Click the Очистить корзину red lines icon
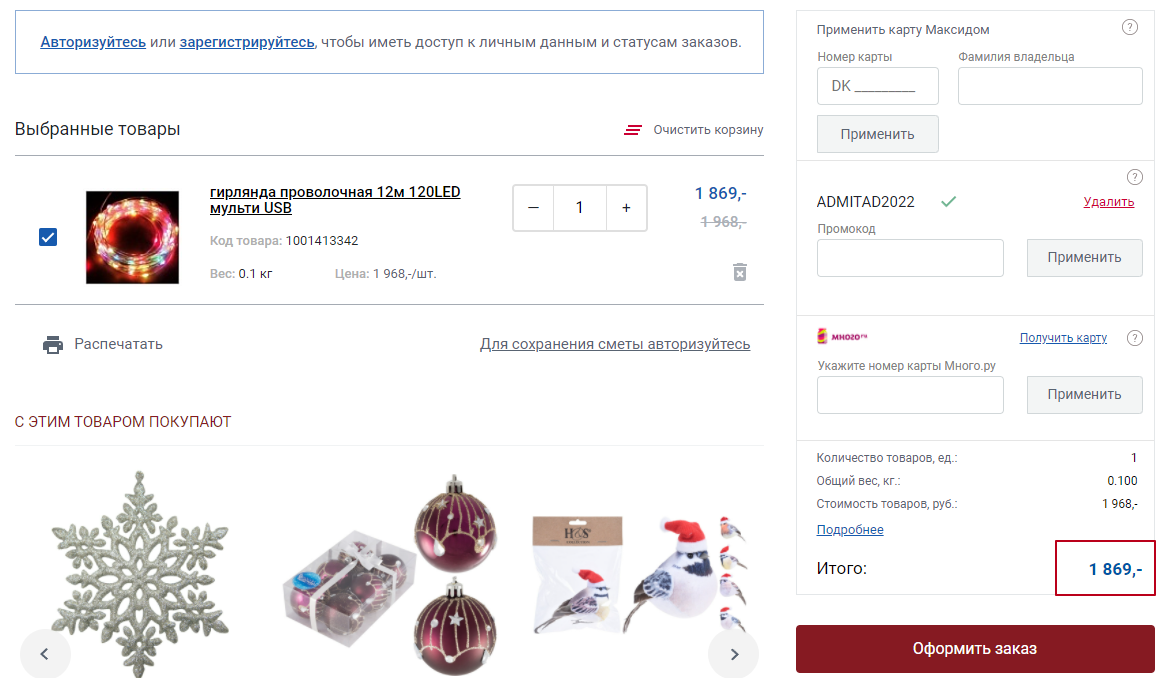The width and height of the screenshot is (1165, 678). pyautogui.click(x=633, y=130)
